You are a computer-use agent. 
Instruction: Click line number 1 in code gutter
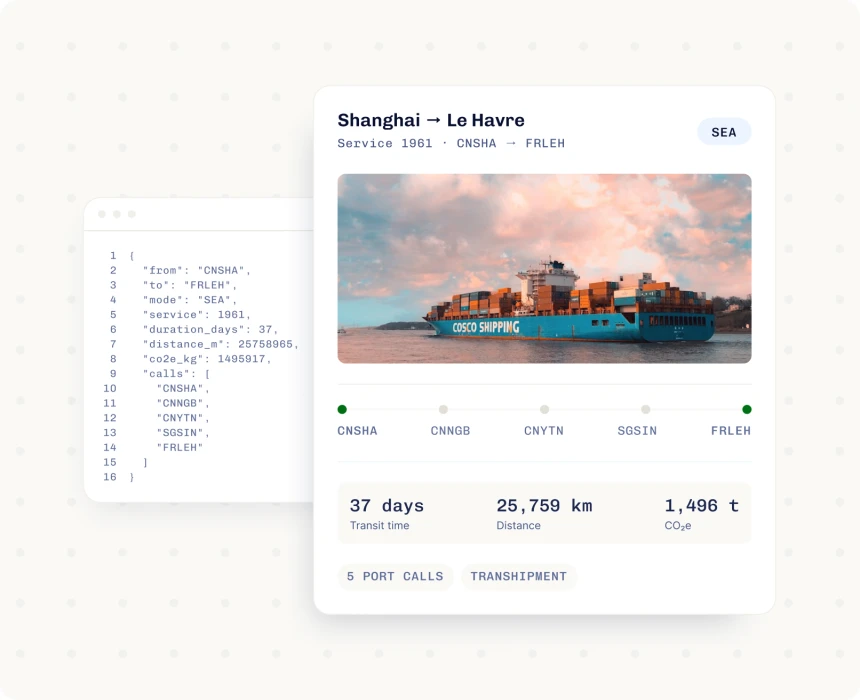(113, 256)
